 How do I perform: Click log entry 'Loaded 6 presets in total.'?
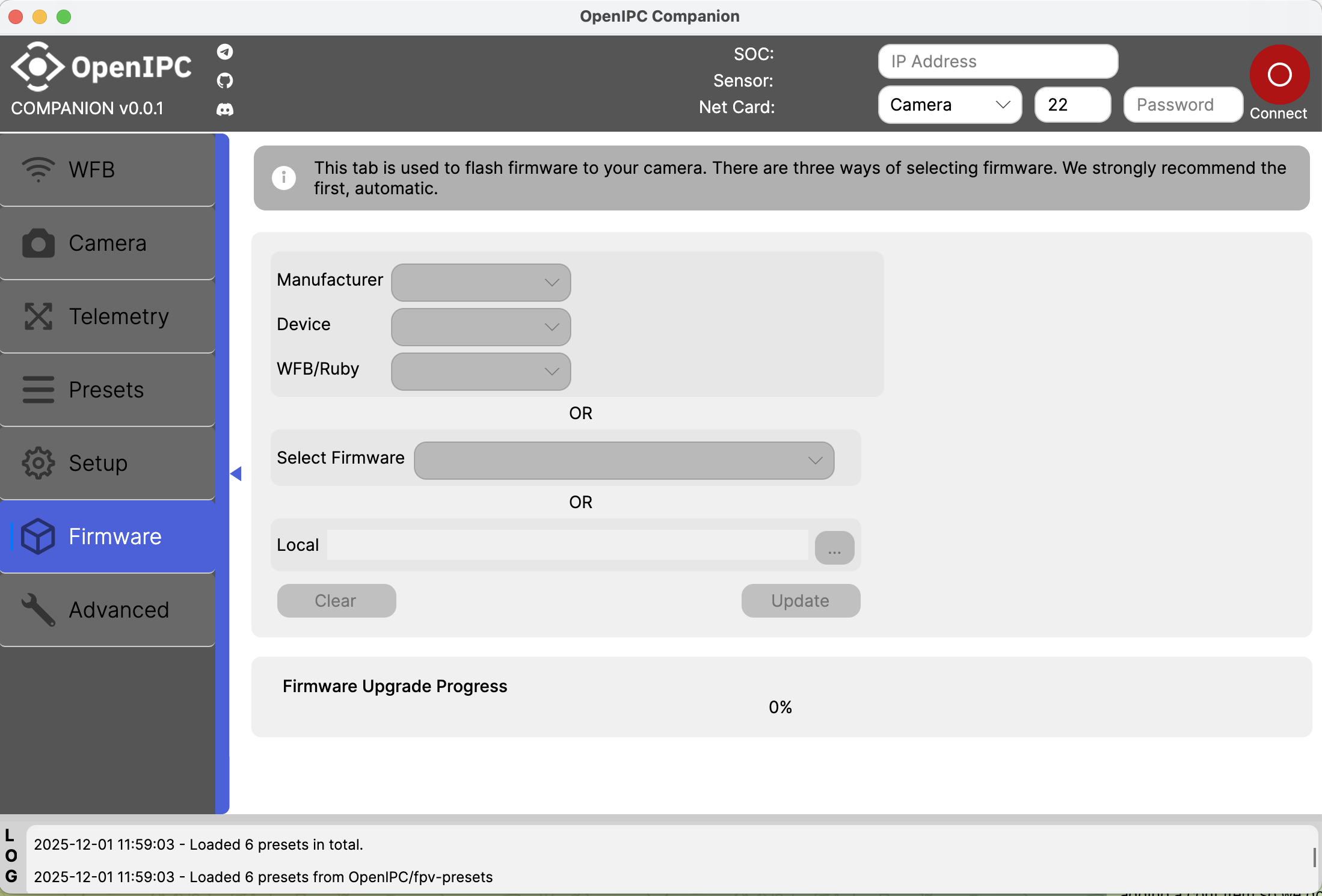pyautogui.click(x=198, y=844)
